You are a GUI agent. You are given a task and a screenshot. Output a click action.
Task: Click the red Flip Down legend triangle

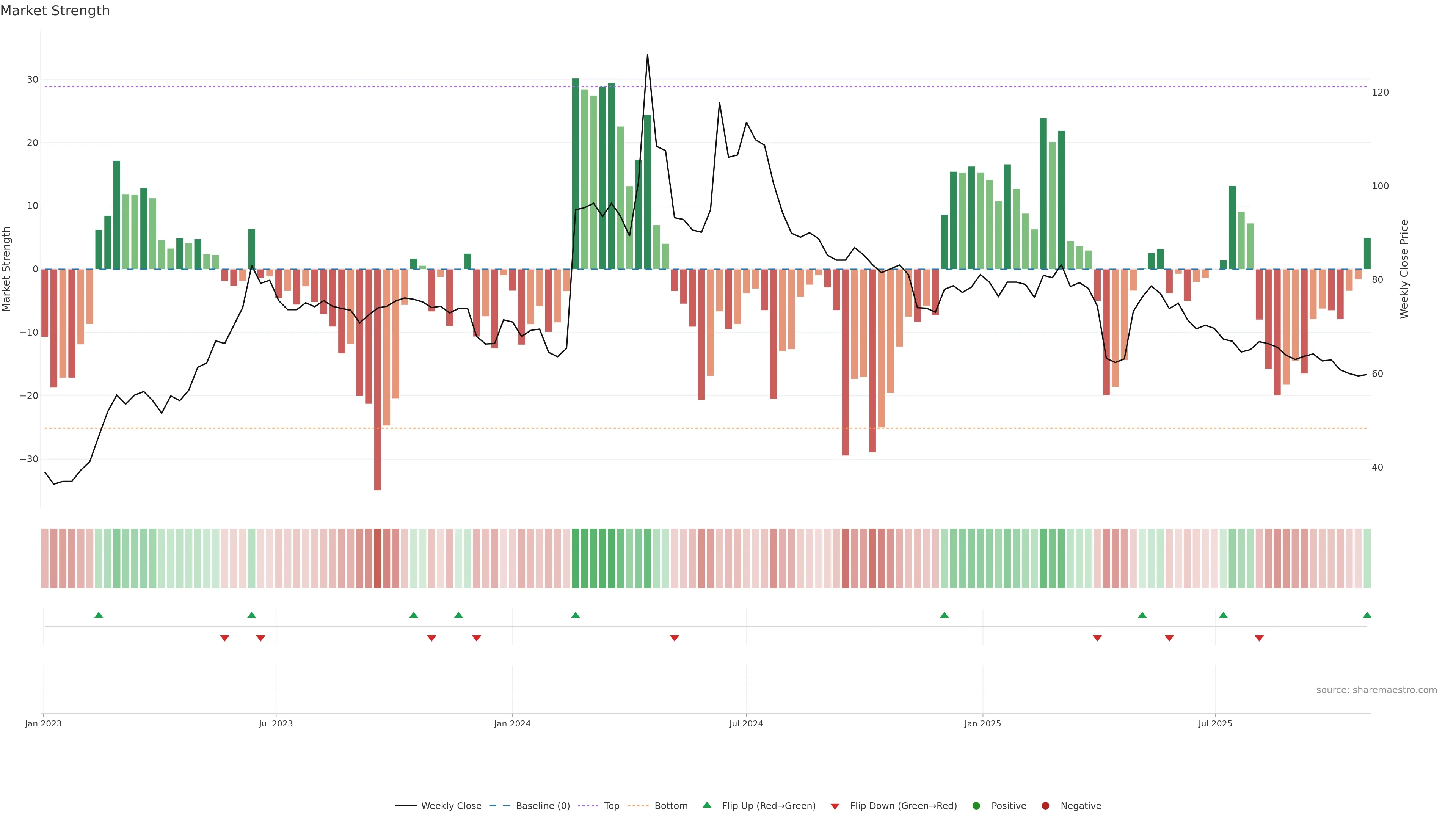pyautogui.click(x=834, y=806)
